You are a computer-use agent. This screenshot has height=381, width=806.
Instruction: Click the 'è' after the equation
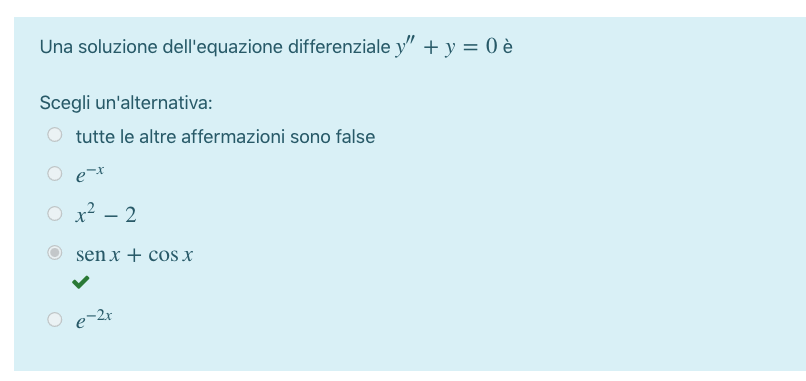[507, 47]
